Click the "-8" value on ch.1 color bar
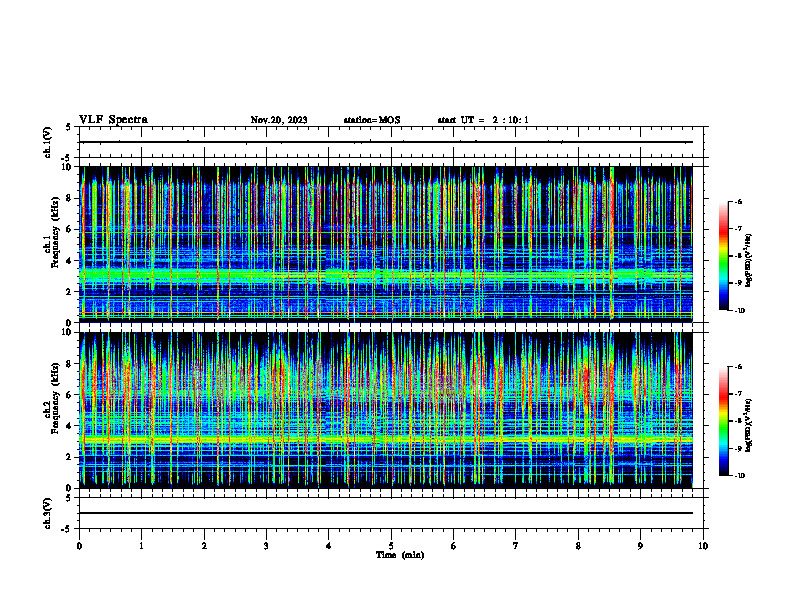 (739, 256)
